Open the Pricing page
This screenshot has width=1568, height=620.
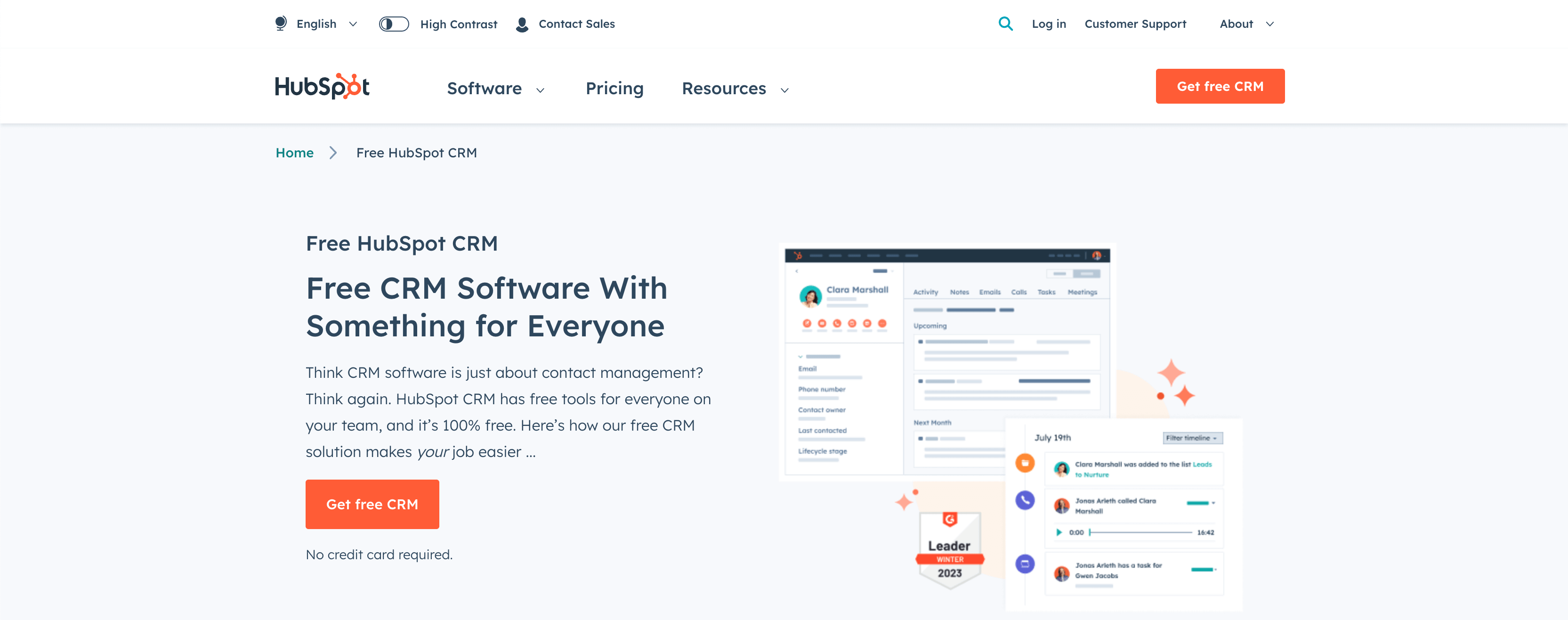click(614, 88)
